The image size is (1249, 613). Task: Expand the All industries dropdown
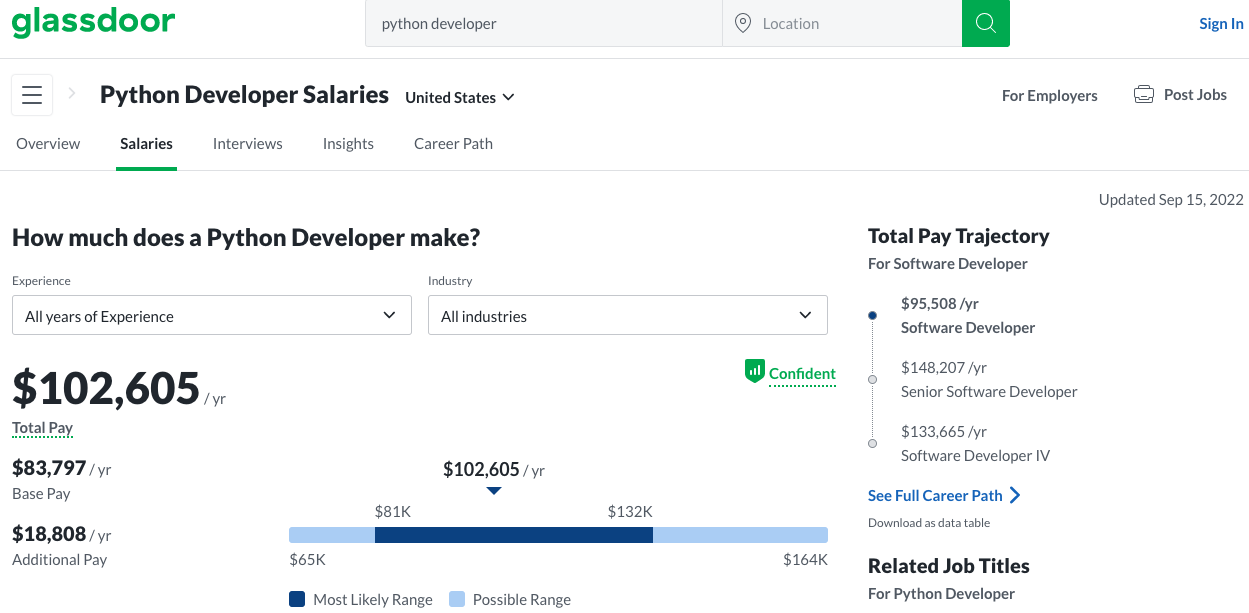pos(628,315)
